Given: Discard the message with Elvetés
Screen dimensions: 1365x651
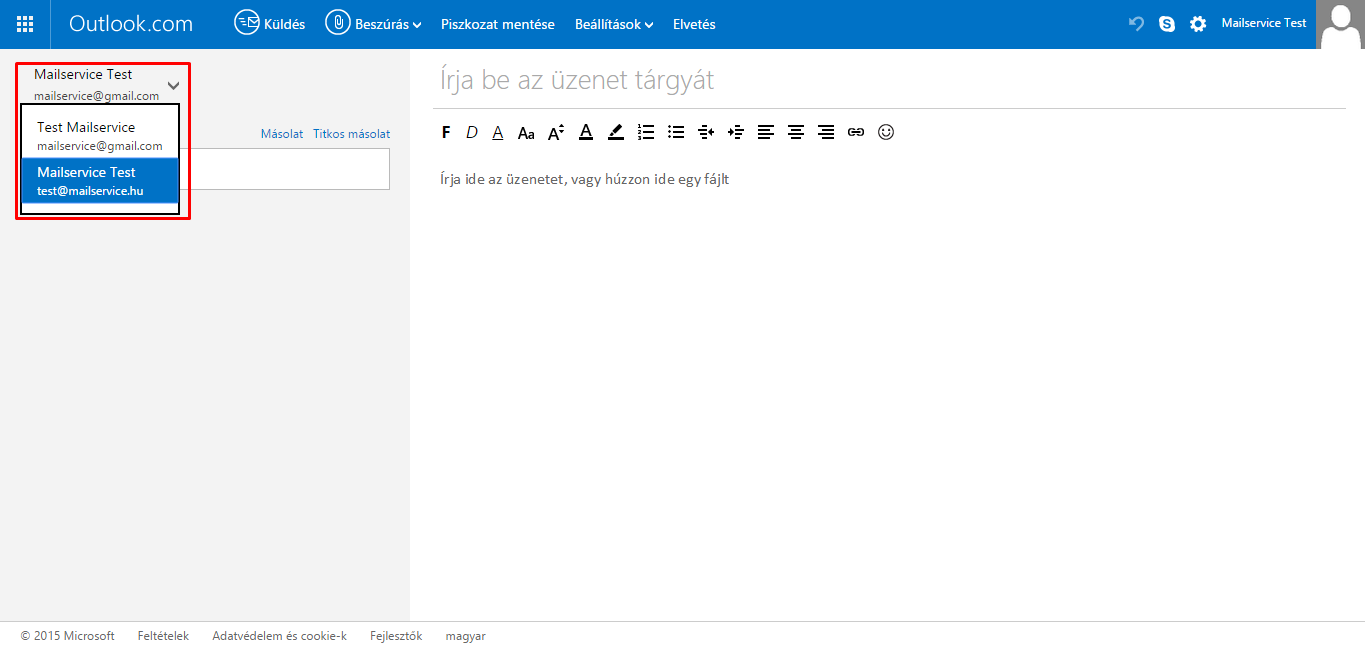Looking at the screenshot, I should (694, 24).
